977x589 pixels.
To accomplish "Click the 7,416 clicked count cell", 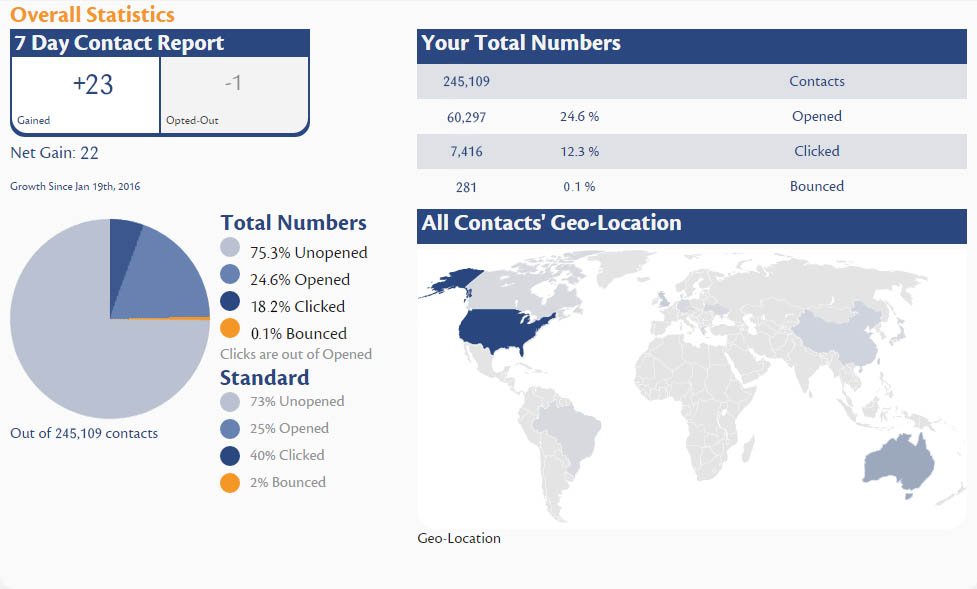I will (x=466, y=151).
